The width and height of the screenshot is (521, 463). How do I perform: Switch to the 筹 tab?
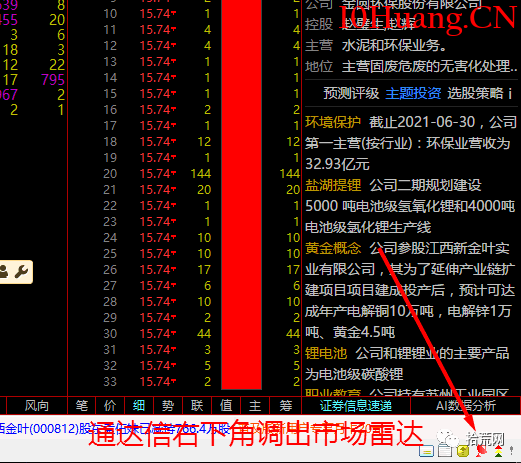(x=286, y=406)
